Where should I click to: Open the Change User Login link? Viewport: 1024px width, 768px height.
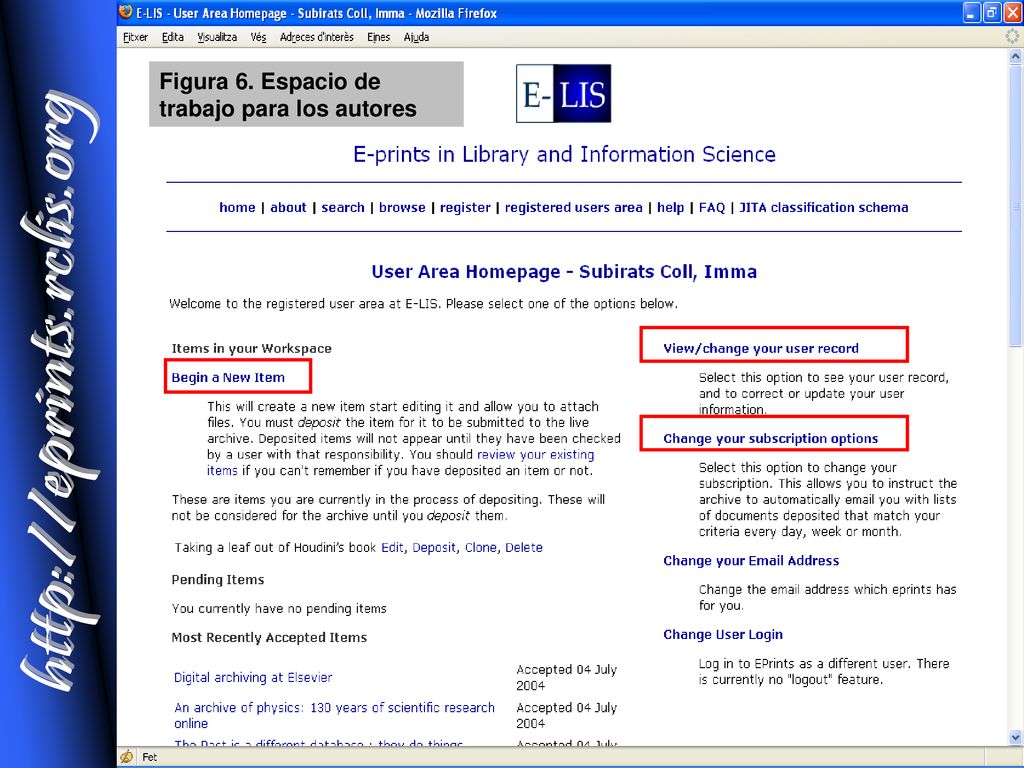pos(723,634)
